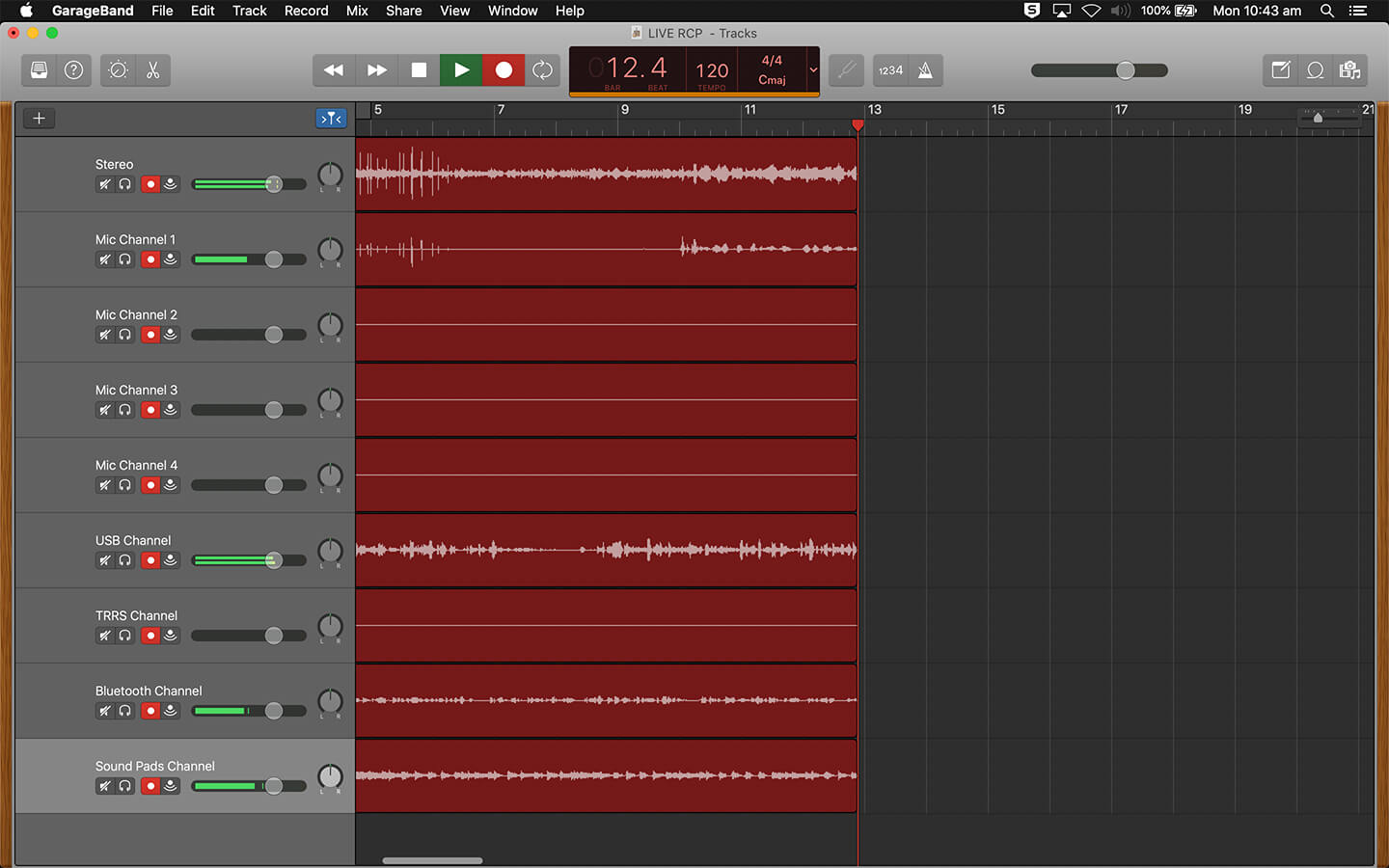The image size is (1389, 868).
Task: Open the Editors scissors icon
Action: click(x=152, y=70)
